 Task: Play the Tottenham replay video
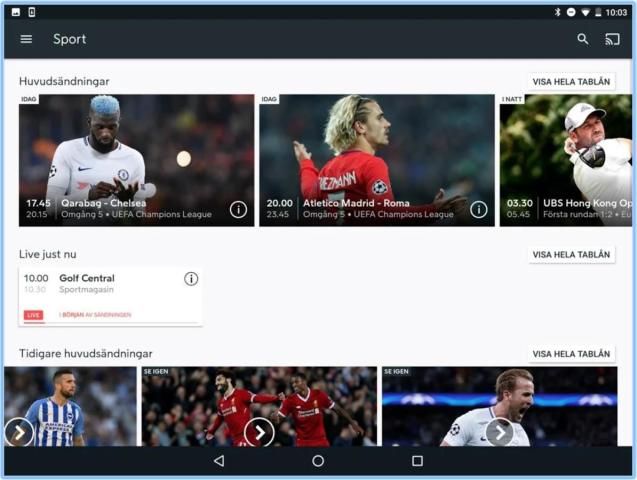(x=499, y=431)
